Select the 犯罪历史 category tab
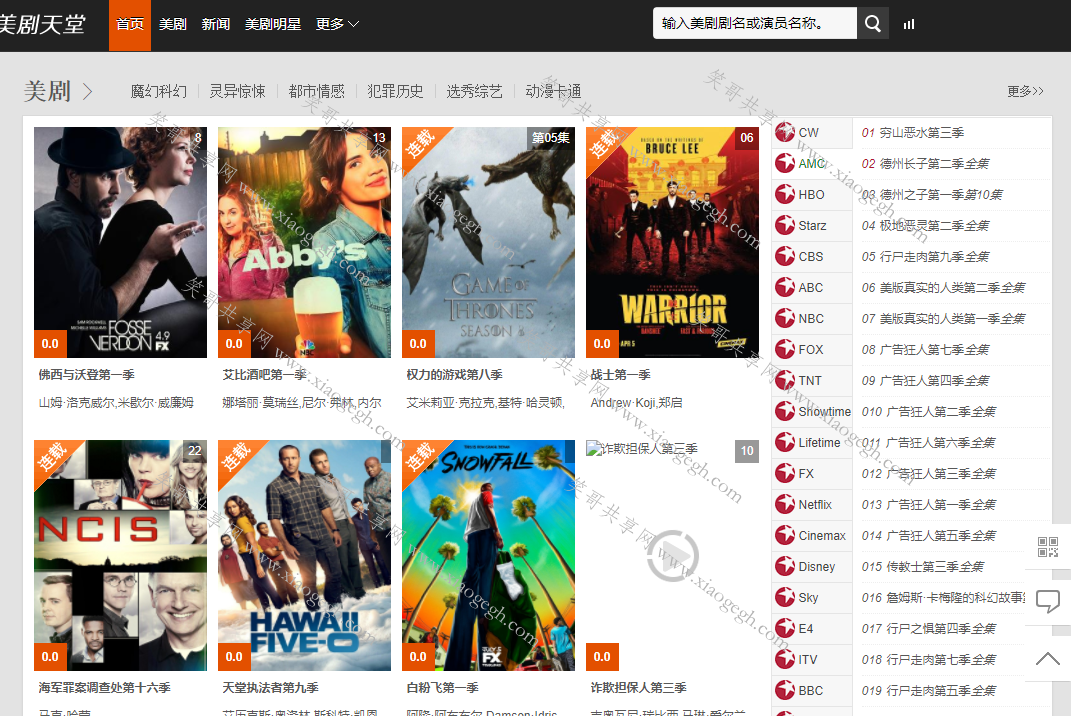Viewport: 1071px width, 716px height. [x=395, y=91]
